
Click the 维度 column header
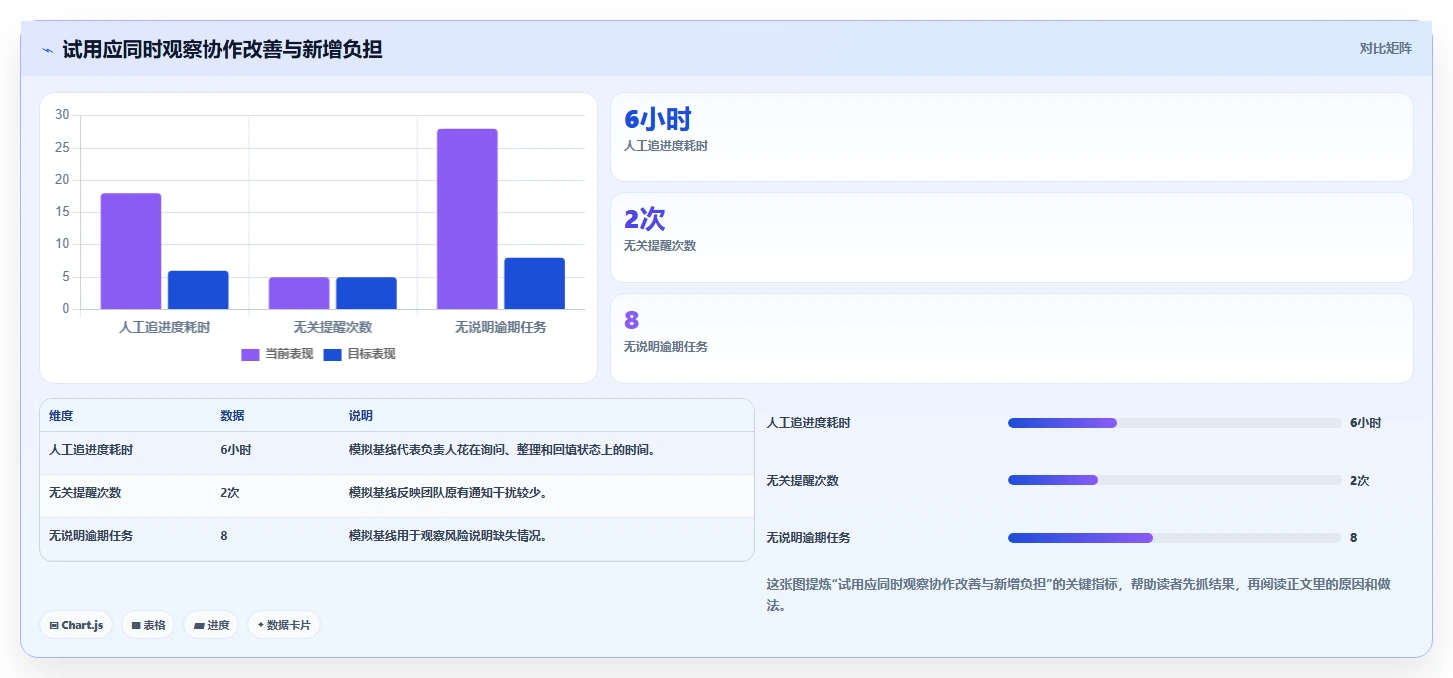point(61,416)
